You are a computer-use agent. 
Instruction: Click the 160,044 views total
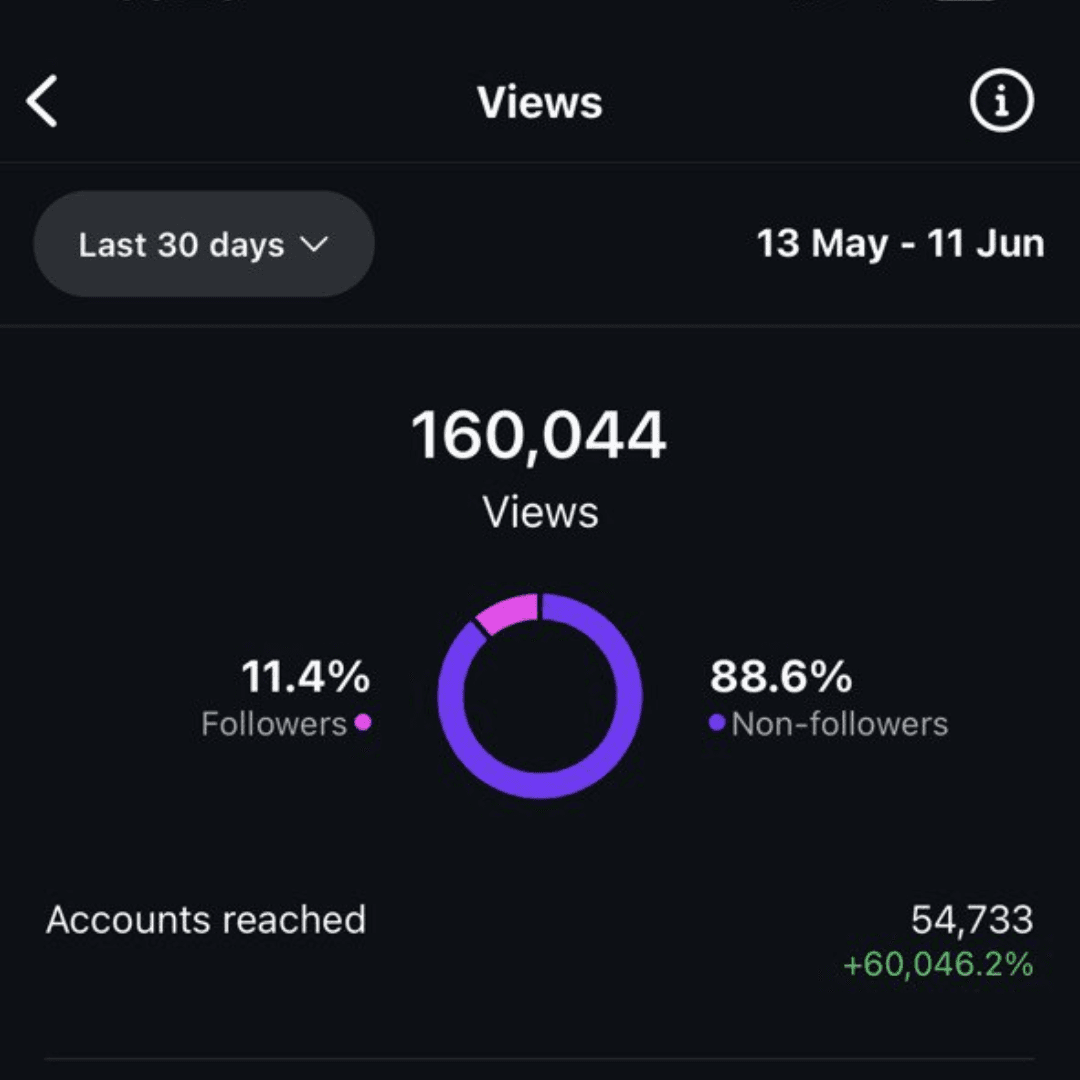(x=539, y=435)
